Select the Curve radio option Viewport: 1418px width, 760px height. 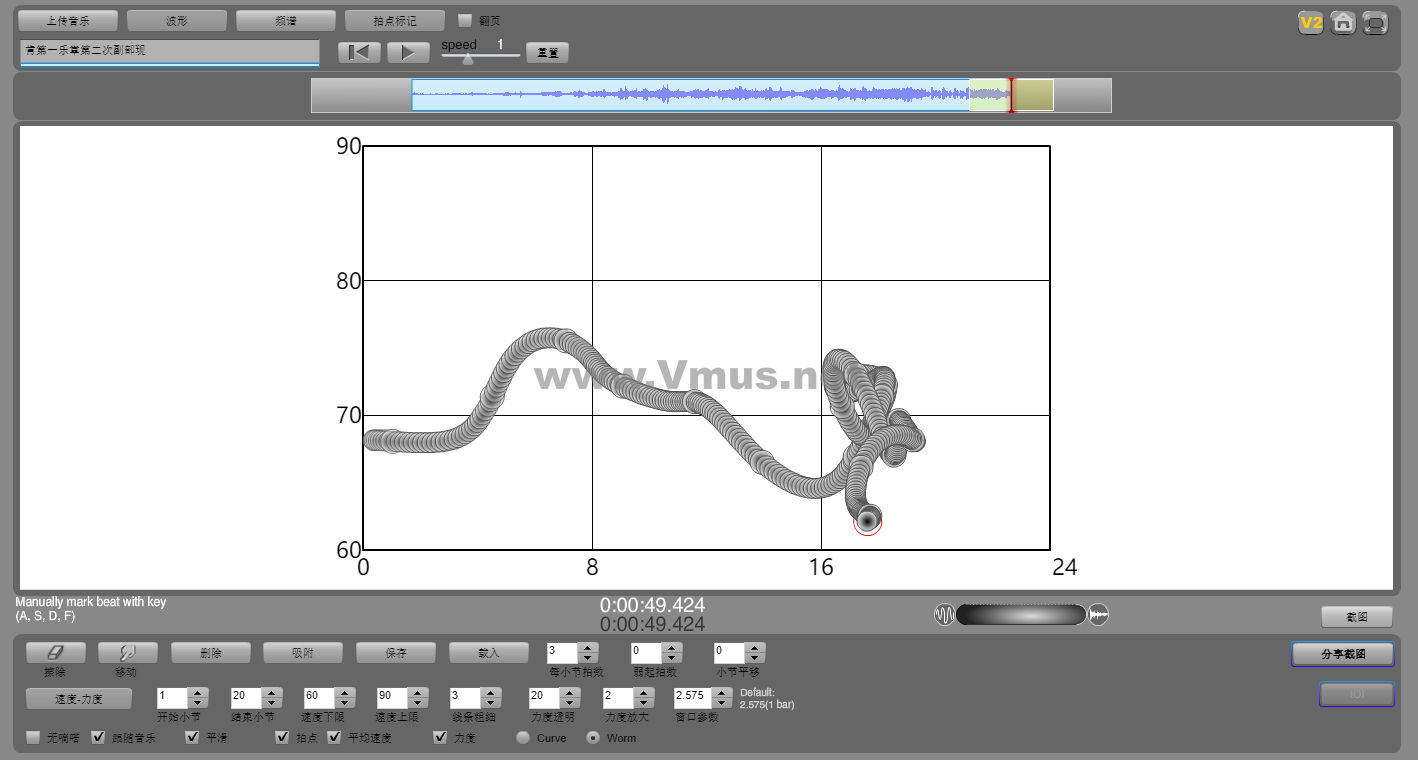pyautogui.click(x=523, y=738)
